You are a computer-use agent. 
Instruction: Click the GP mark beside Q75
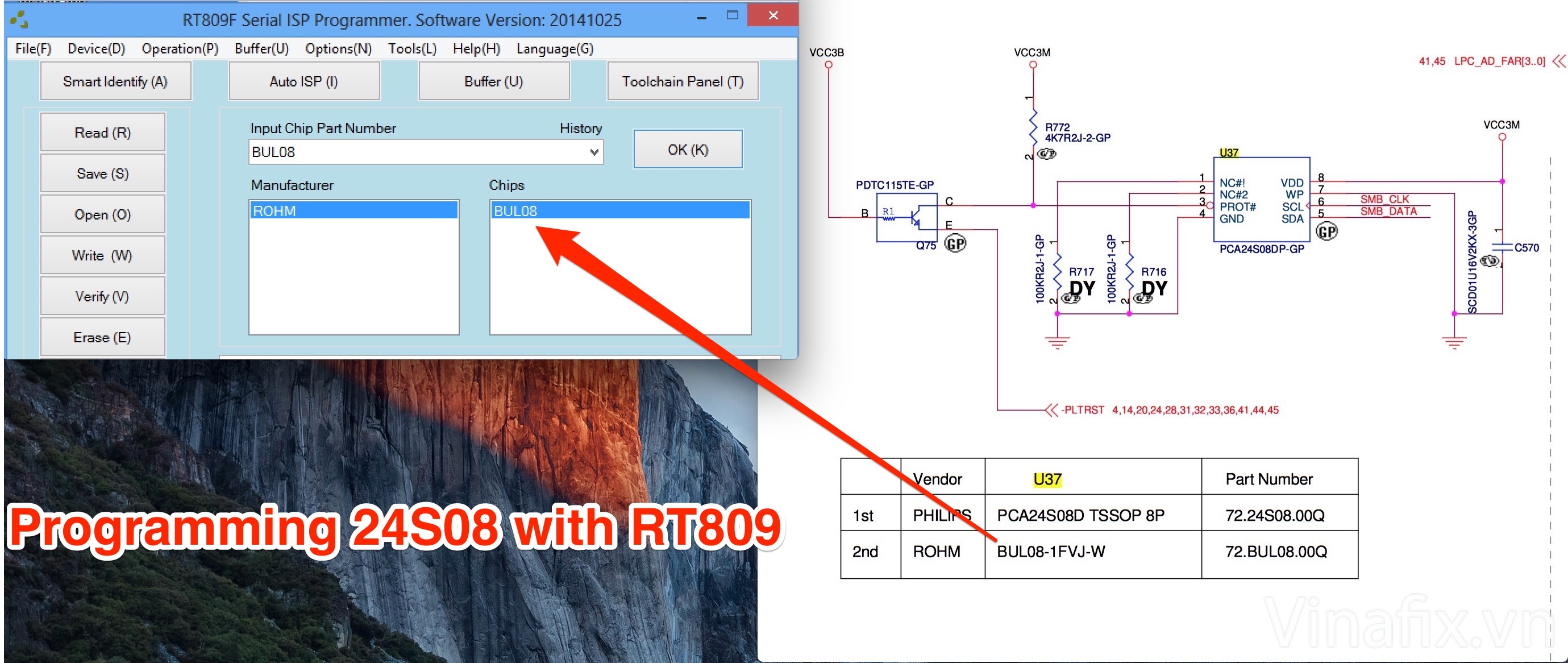click(955, 243)
